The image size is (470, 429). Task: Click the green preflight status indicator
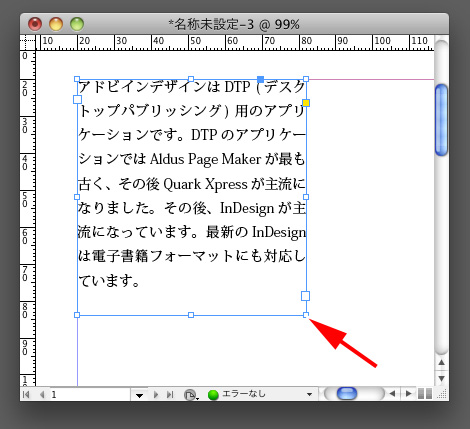213,395
